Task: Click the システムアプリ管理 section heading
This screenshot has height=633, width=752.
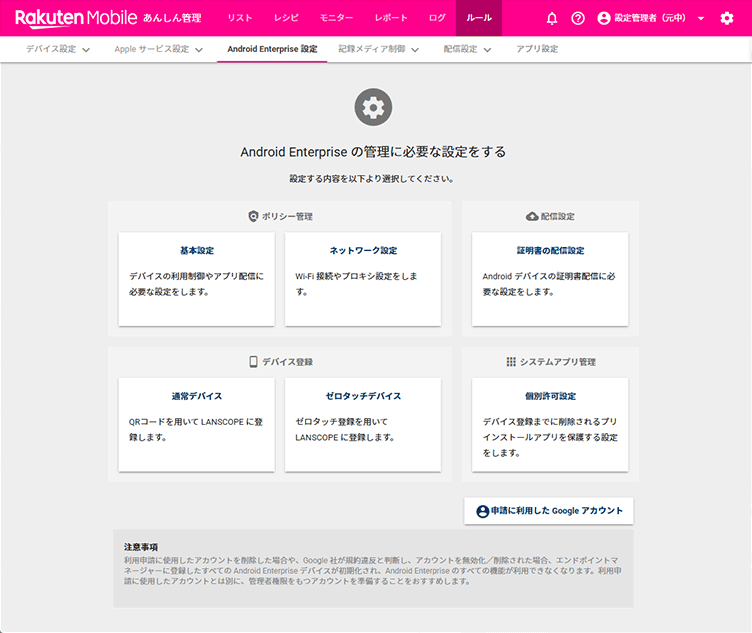Action: 558,362
